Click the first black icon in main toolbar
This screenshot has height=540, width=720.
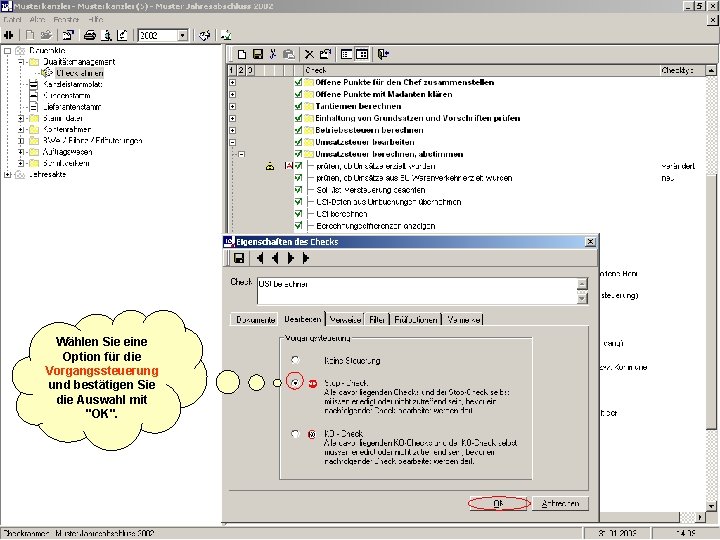tap(9, 35)
